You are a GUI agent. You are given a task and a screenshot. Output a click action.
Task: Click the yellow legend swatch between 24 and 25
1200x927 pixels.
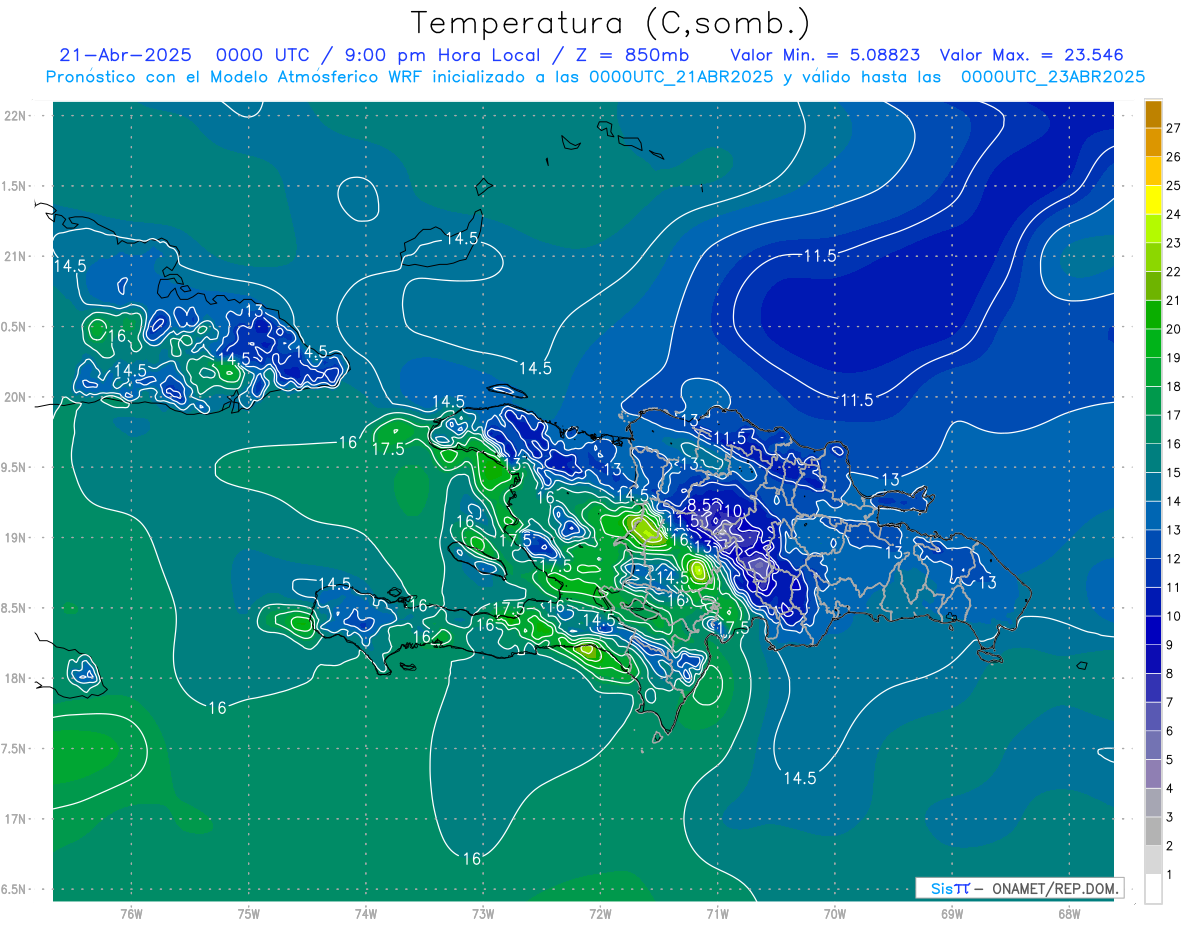1153,200
